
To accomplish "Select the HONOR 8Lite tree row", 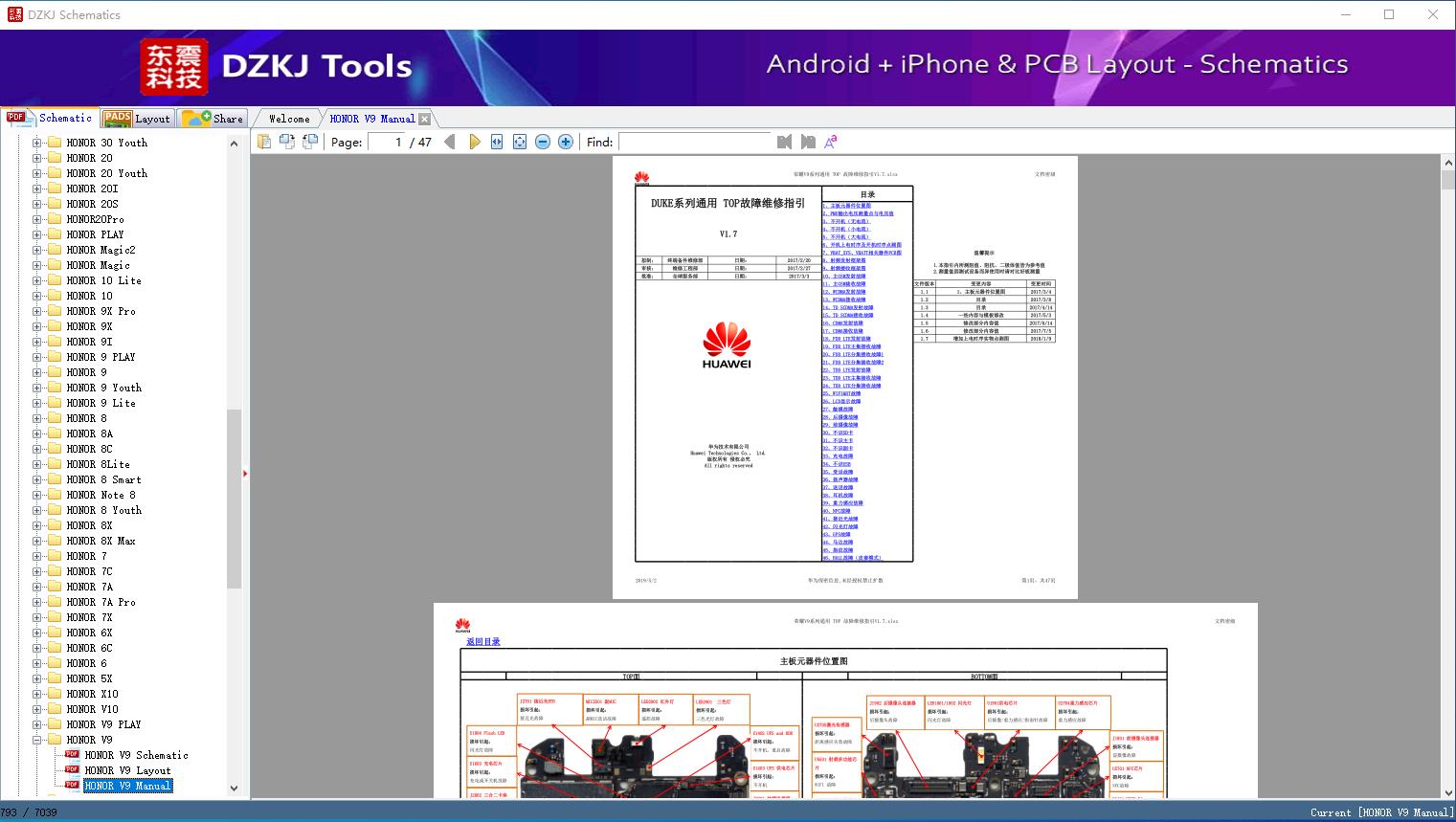I will pyautogui.click(x=98, y=464).
